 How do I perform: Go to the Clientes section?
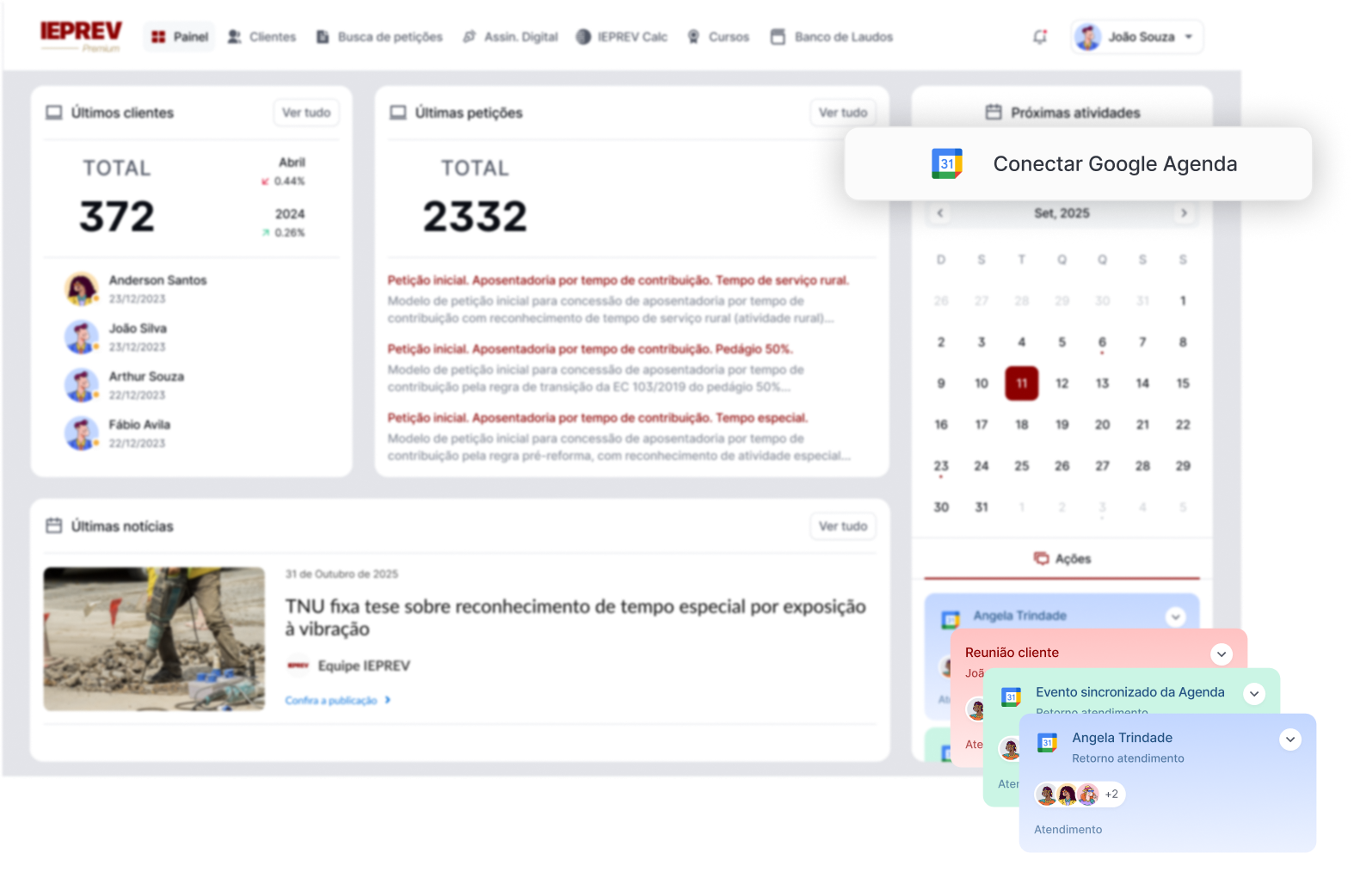point(262,37)
